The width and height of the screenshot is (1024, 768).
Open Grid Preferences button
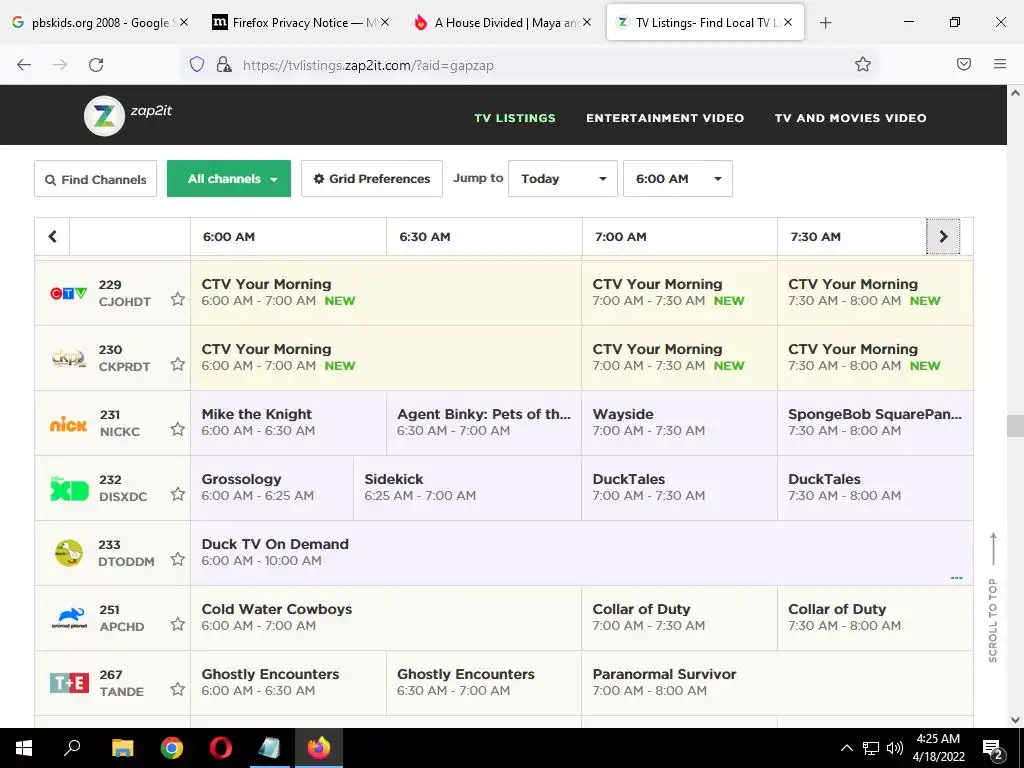click(x=372, y=178)
